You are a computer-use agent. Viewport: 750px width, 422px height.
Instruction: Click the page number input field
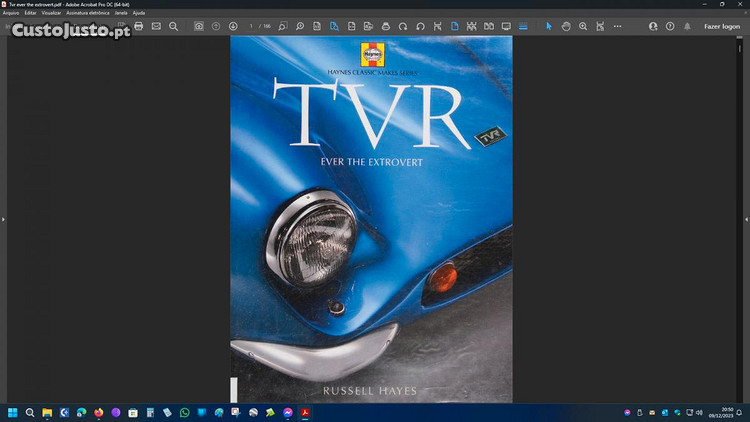pos(252,26)
